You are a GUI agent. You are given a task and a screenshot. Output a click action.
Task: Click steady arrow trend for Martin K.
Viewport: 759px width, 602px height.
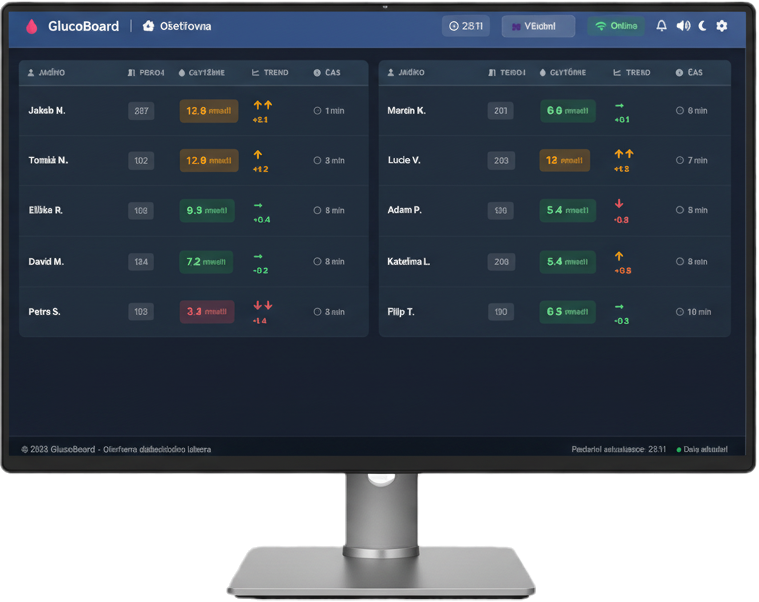click(x=619, y=105)
